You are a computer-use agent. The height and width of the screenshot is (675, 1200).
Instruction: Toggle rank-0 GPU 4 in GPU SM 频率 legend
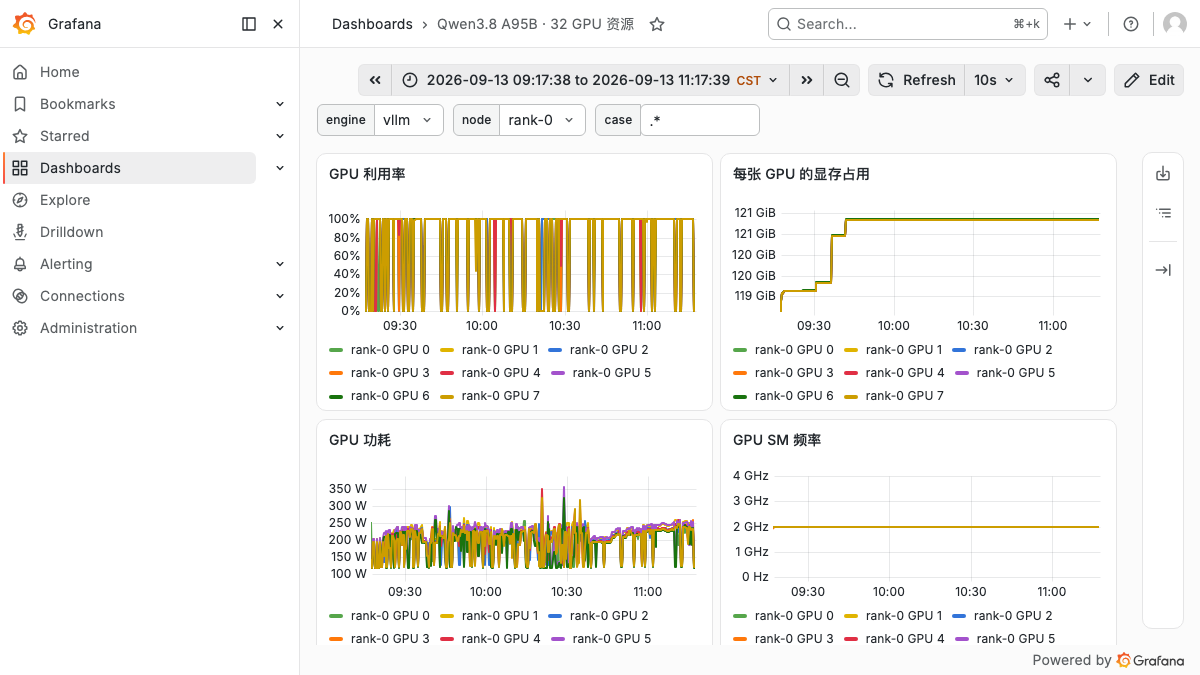pos(905,639)
